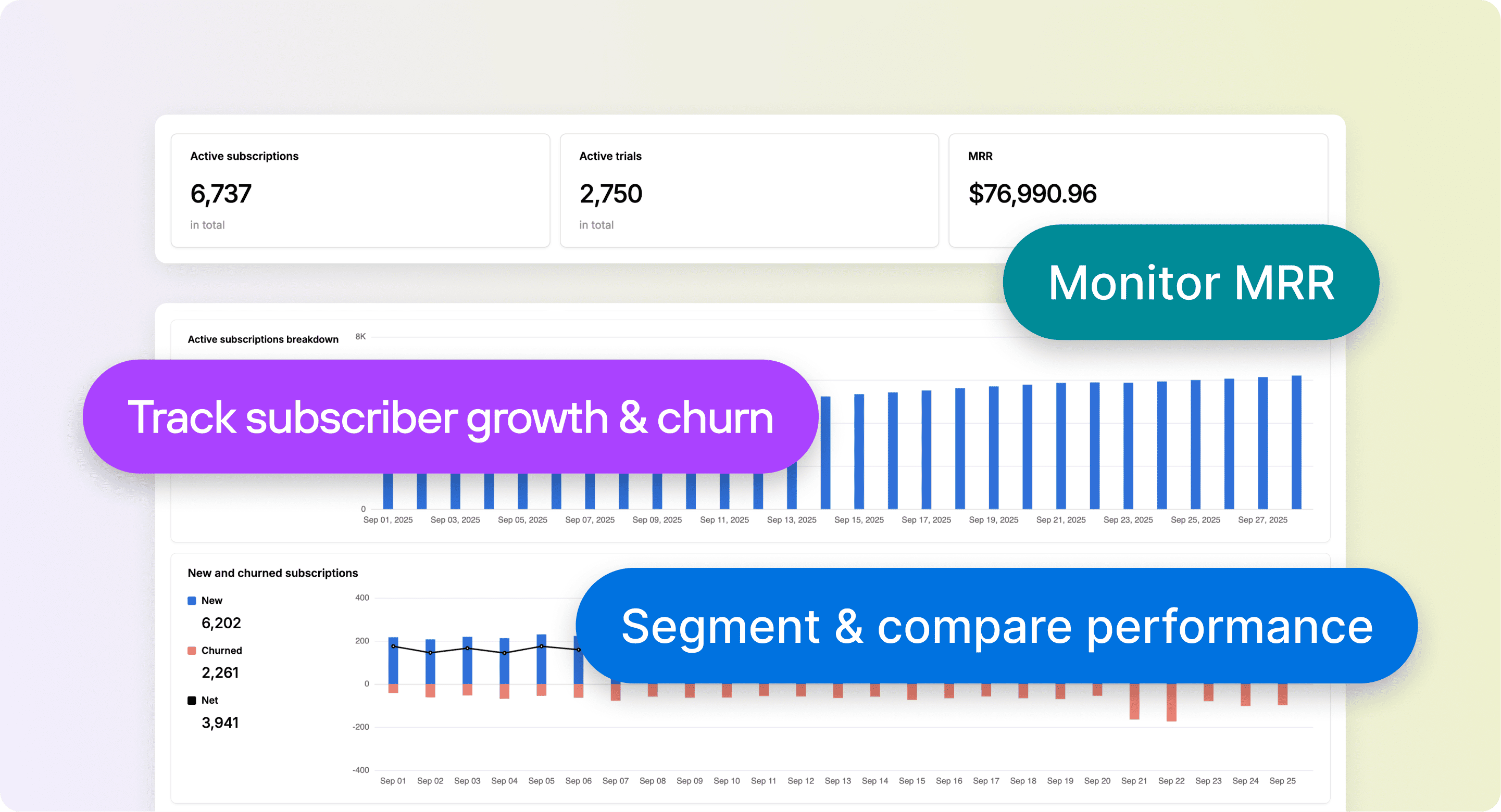
Task: Open the Active subscriptions card
Action: [360, 191]
